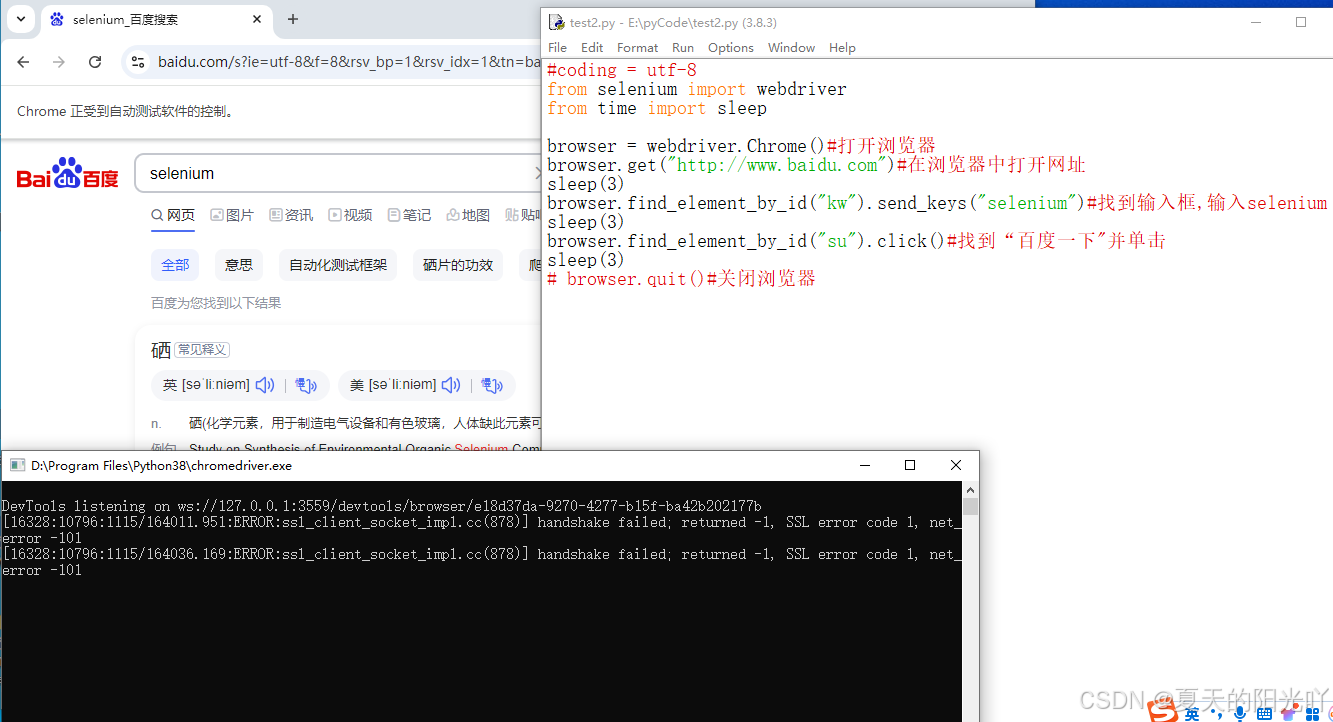Viewport: 1333px width, 722px height.
Task: Minimize the chromedriver.exe console window
Action: click(x=864, y=465)
